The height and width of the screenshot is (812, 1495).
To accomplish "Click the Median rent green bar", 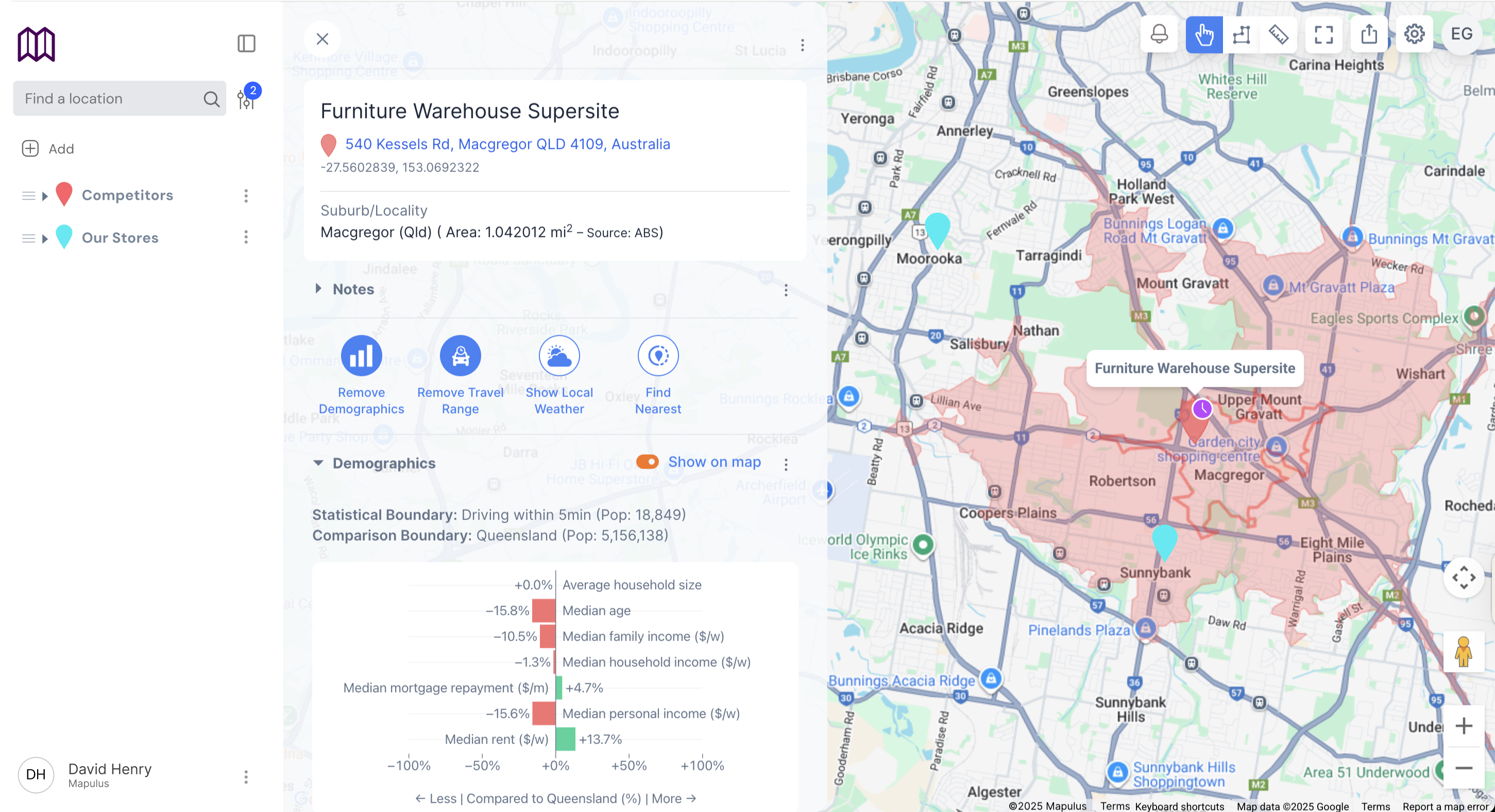I will click(565, 739).
